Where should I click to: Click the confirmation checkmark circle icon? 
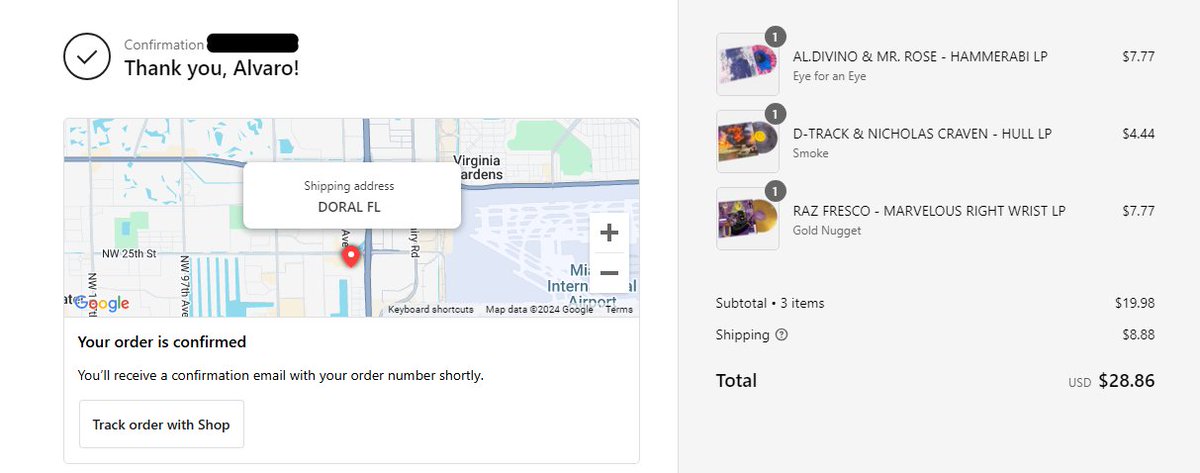click(x=87, y=57)
